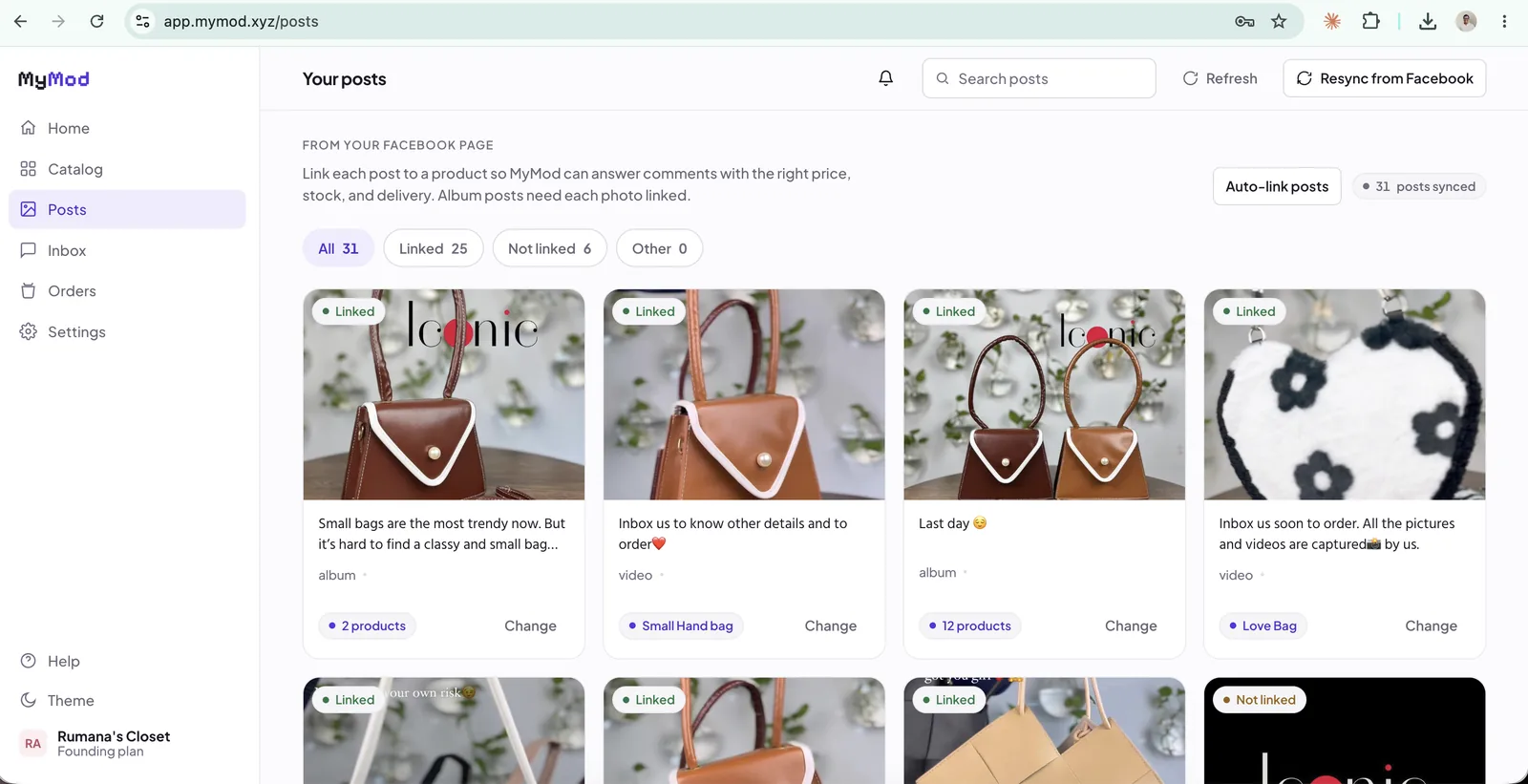Click the 'Small bags are the most trendy' caption
Viewport: 1528px width, 784px height.
point(441,534)
